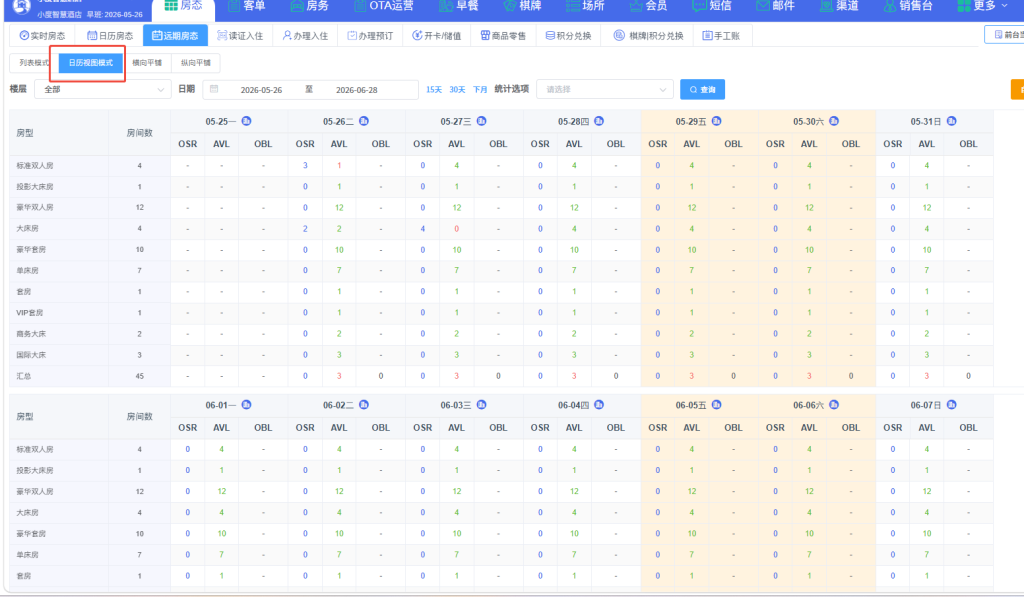Click 大床房 OSR value 4 under 05-27三
This screenshot has height=597, width=1024.
tap(423, 229)
